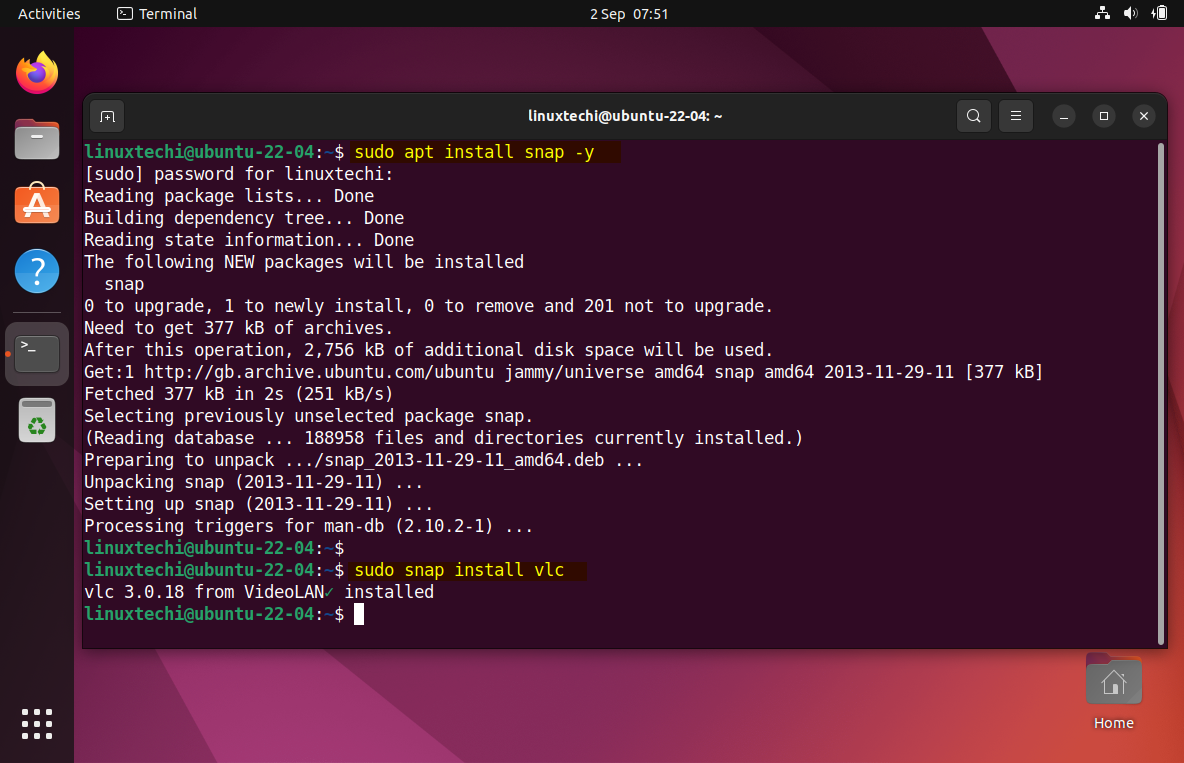Click 'Setting up snap (2013-11-29-11)' line
Screen dimensions: 1184x763
258,503
